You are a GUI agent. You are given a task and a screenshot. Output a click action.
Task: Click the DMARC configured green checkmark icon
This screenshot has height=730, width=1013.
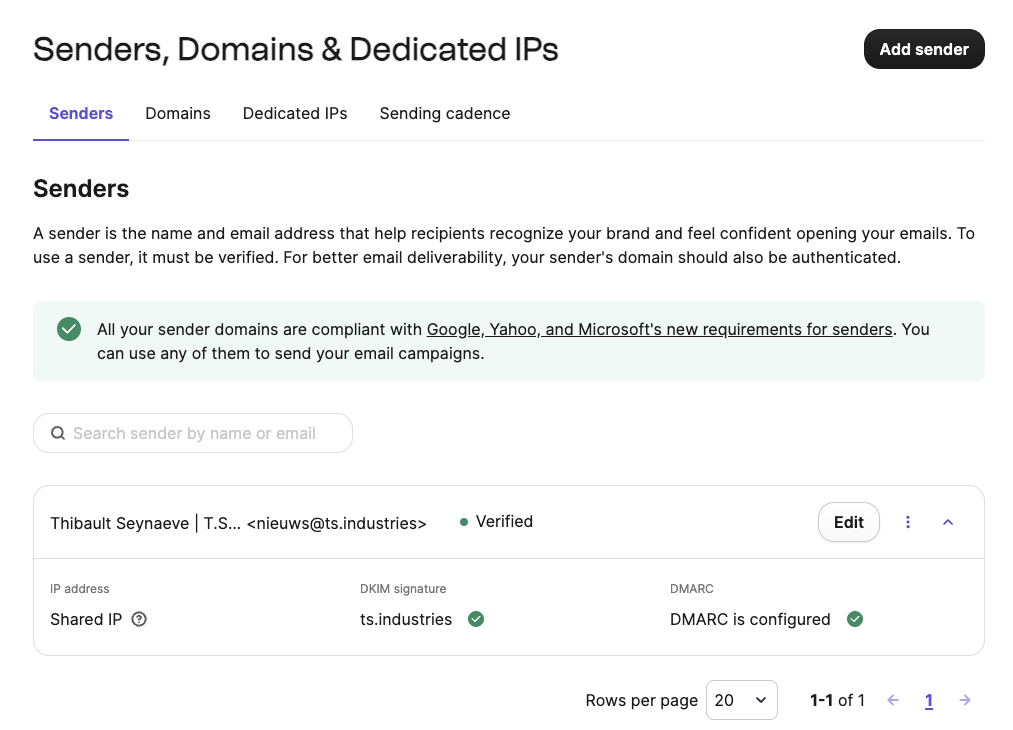855,619
